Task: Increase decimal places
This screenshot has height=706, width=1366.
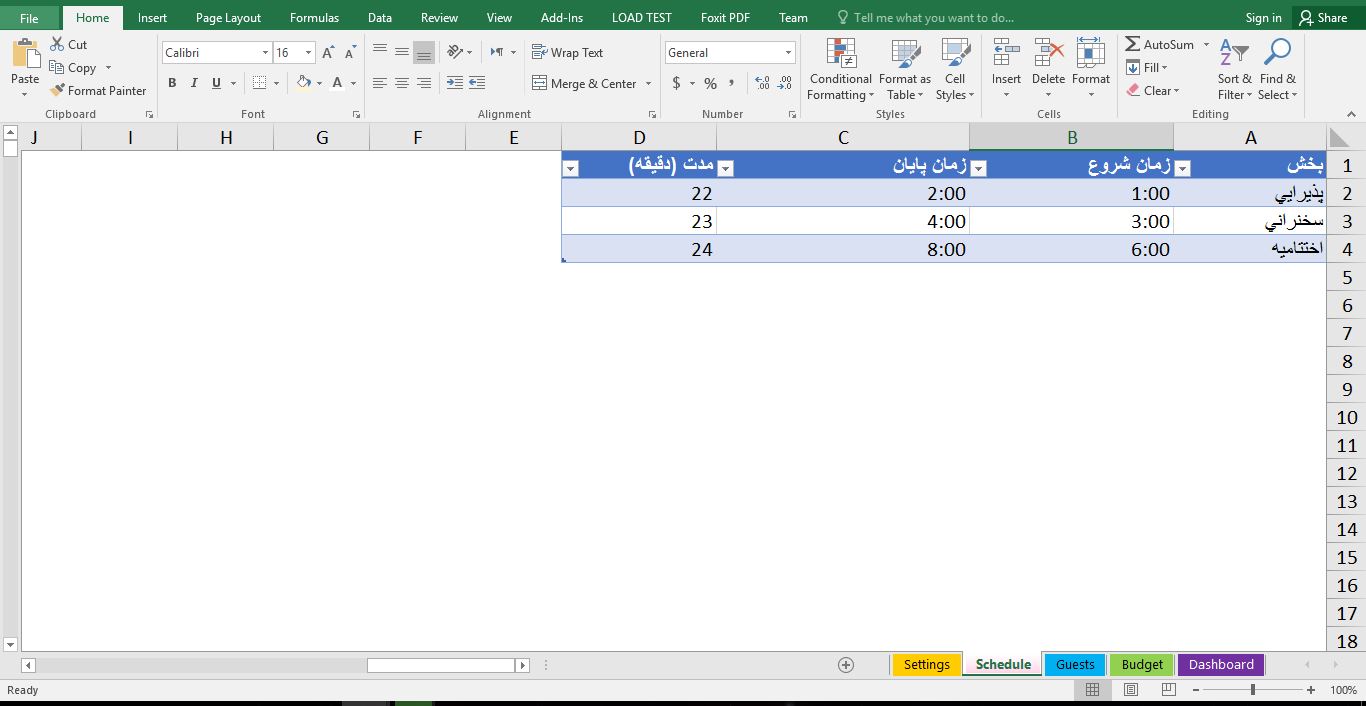Action: (762, 83)
